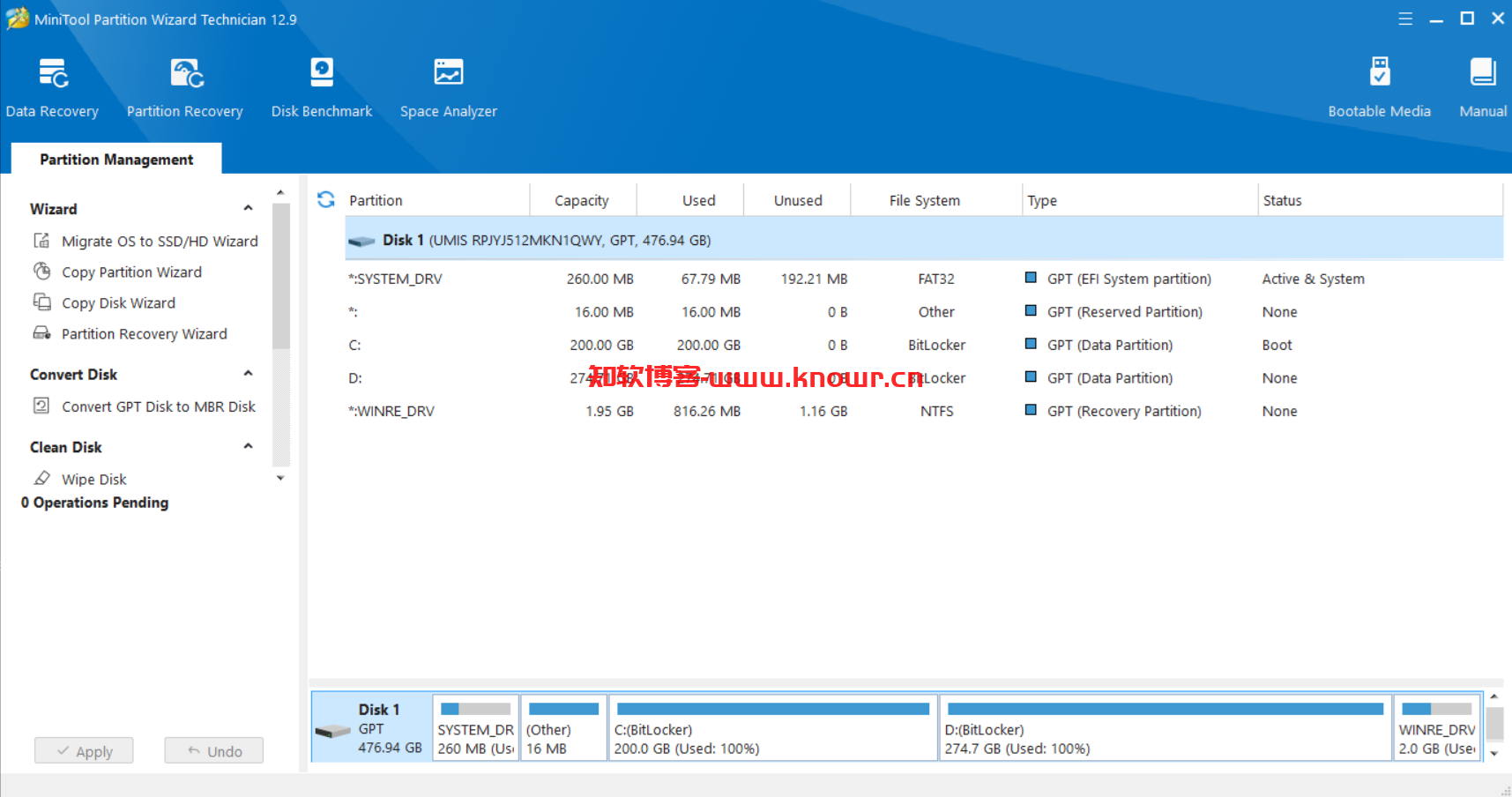1512x797 pixels.
Task: Click the type square icon of the C: row
Action: 1031,344
